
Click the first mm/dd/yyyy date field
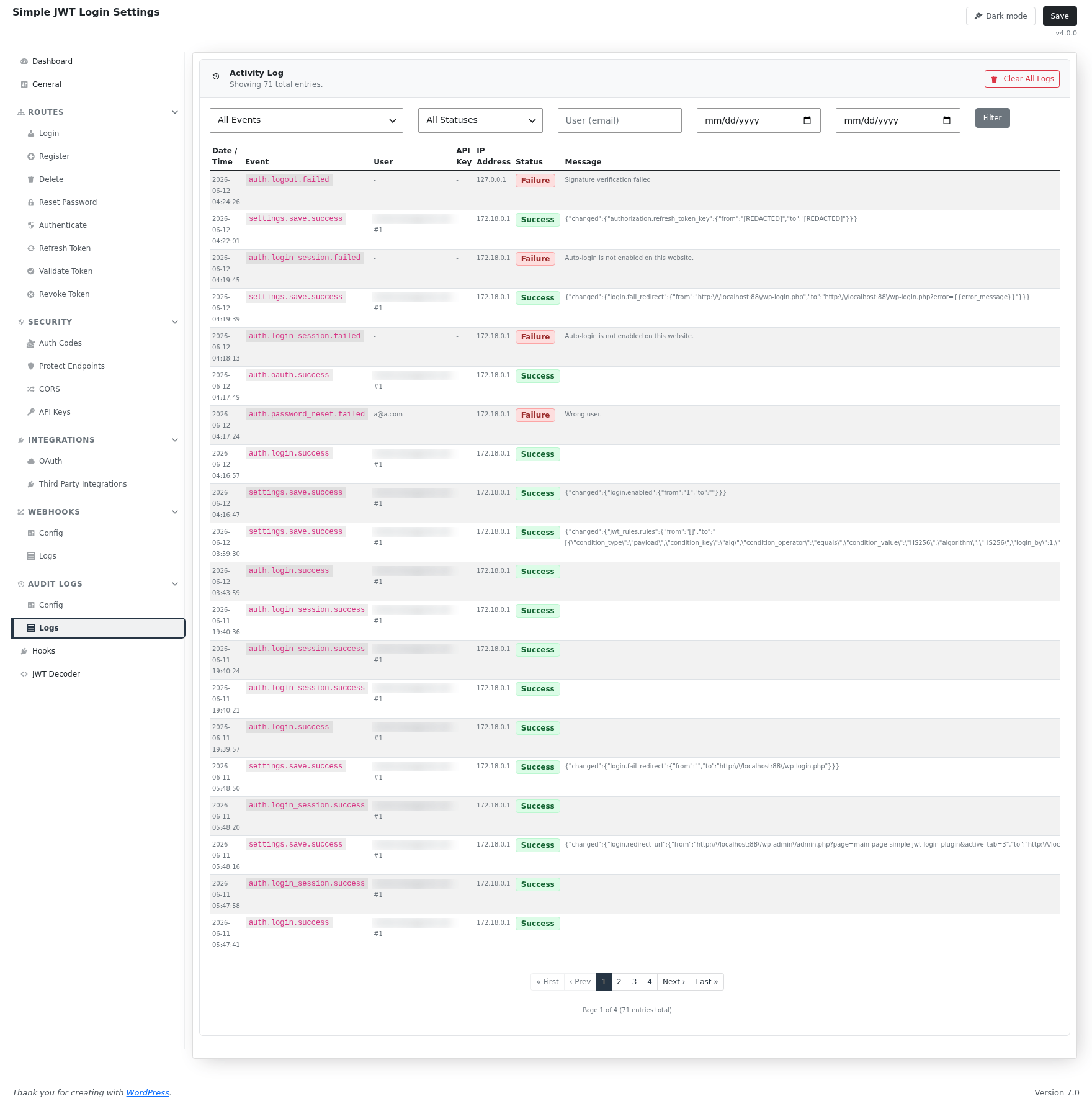pyautogui.click(x=758, y=120)
